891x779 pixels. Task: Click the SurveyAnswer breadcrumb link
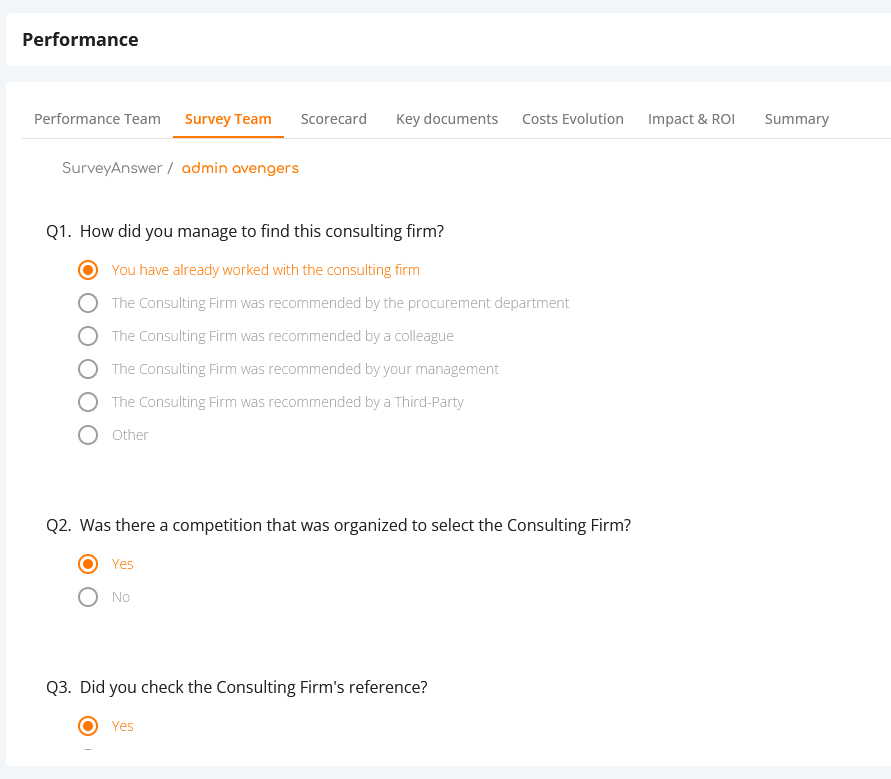point(112,168)
